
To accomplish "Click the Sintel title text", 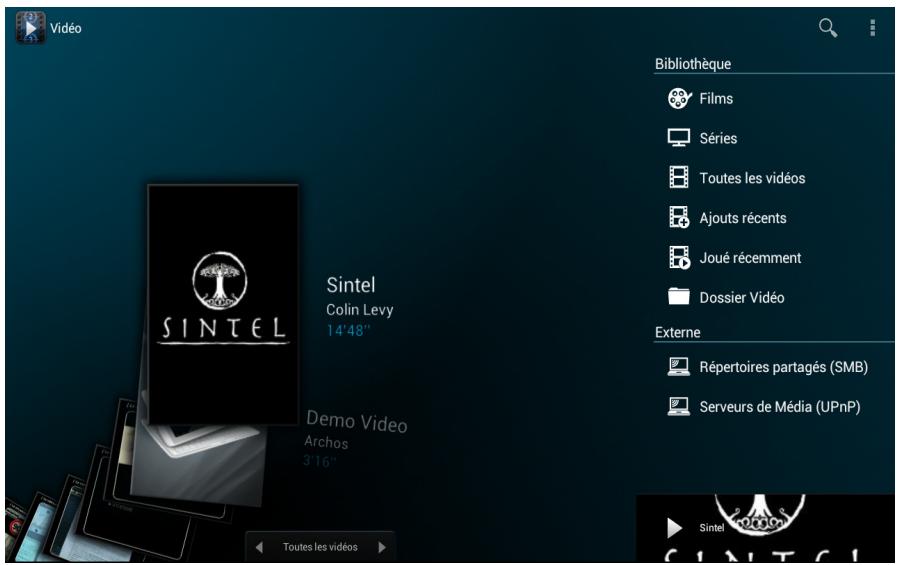I will [x=350, y=285].
